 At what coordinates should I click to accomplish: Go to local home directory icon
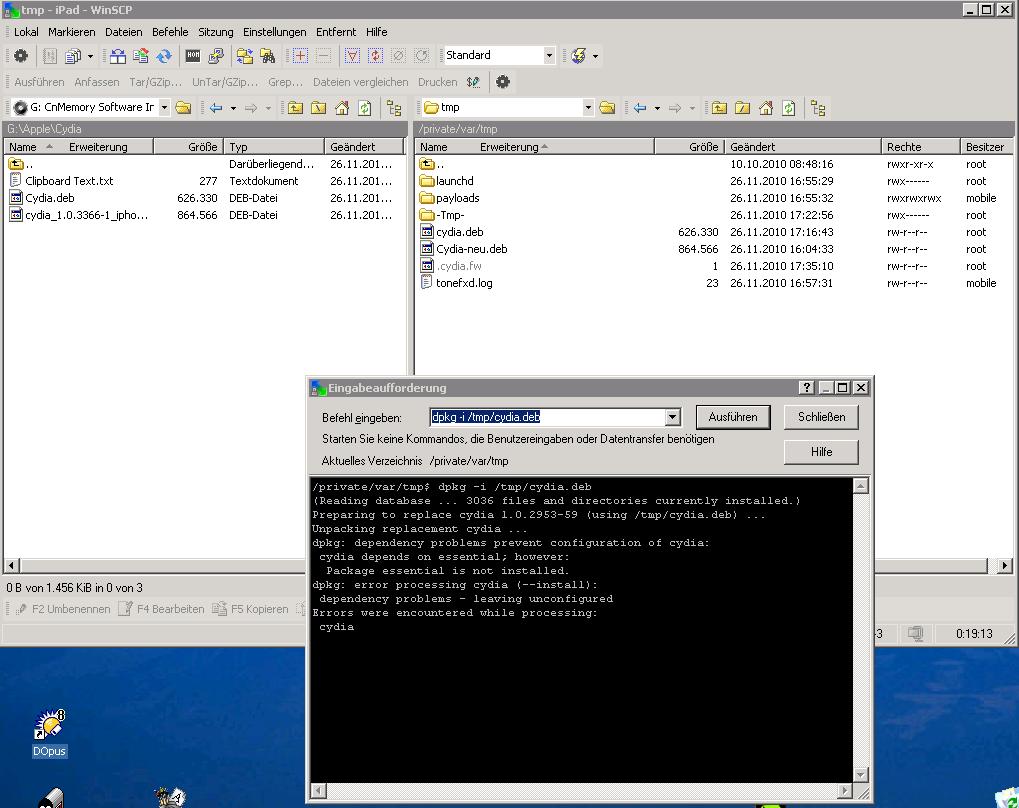pos(342,108)
